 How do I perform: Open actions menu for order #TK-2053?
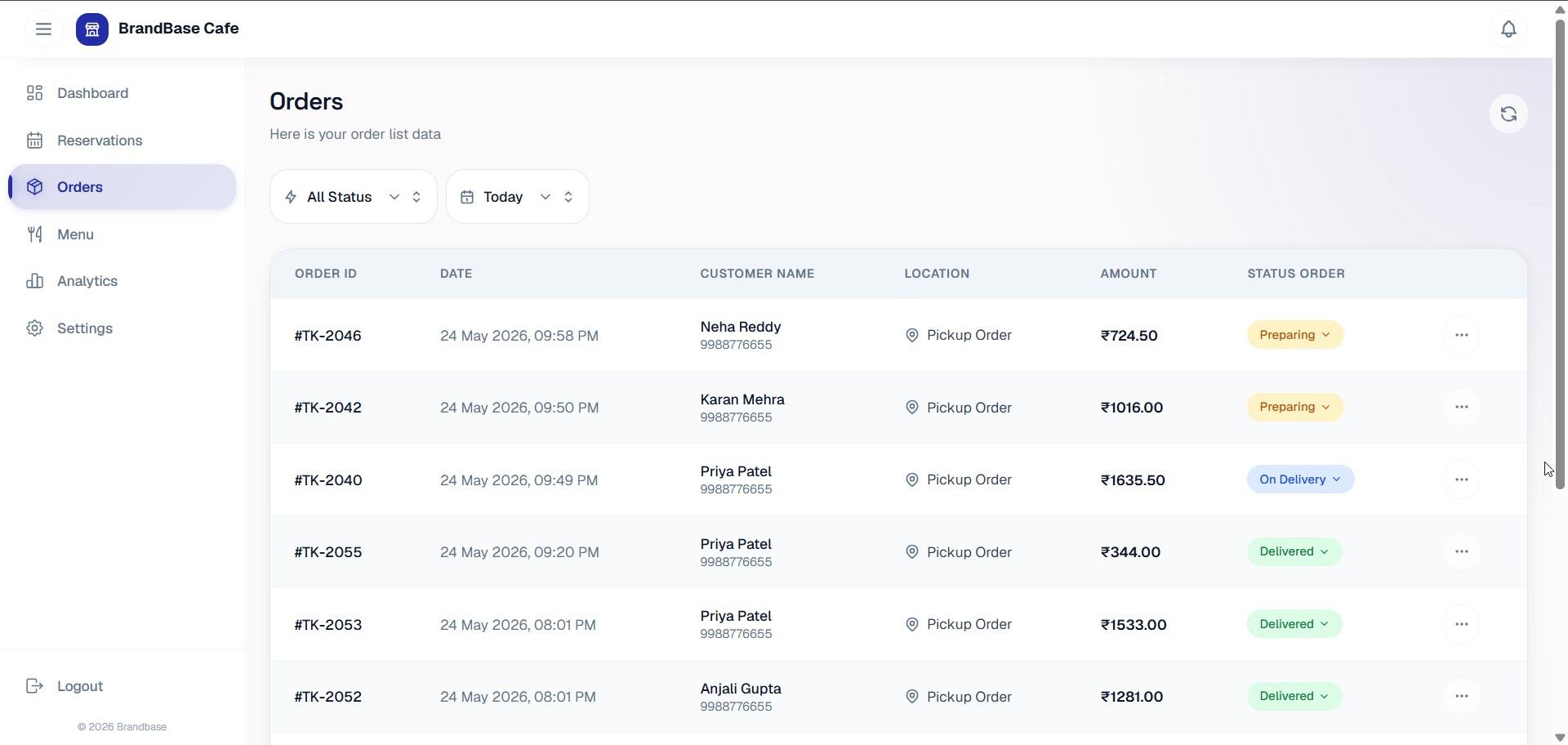pos(1461,624)
